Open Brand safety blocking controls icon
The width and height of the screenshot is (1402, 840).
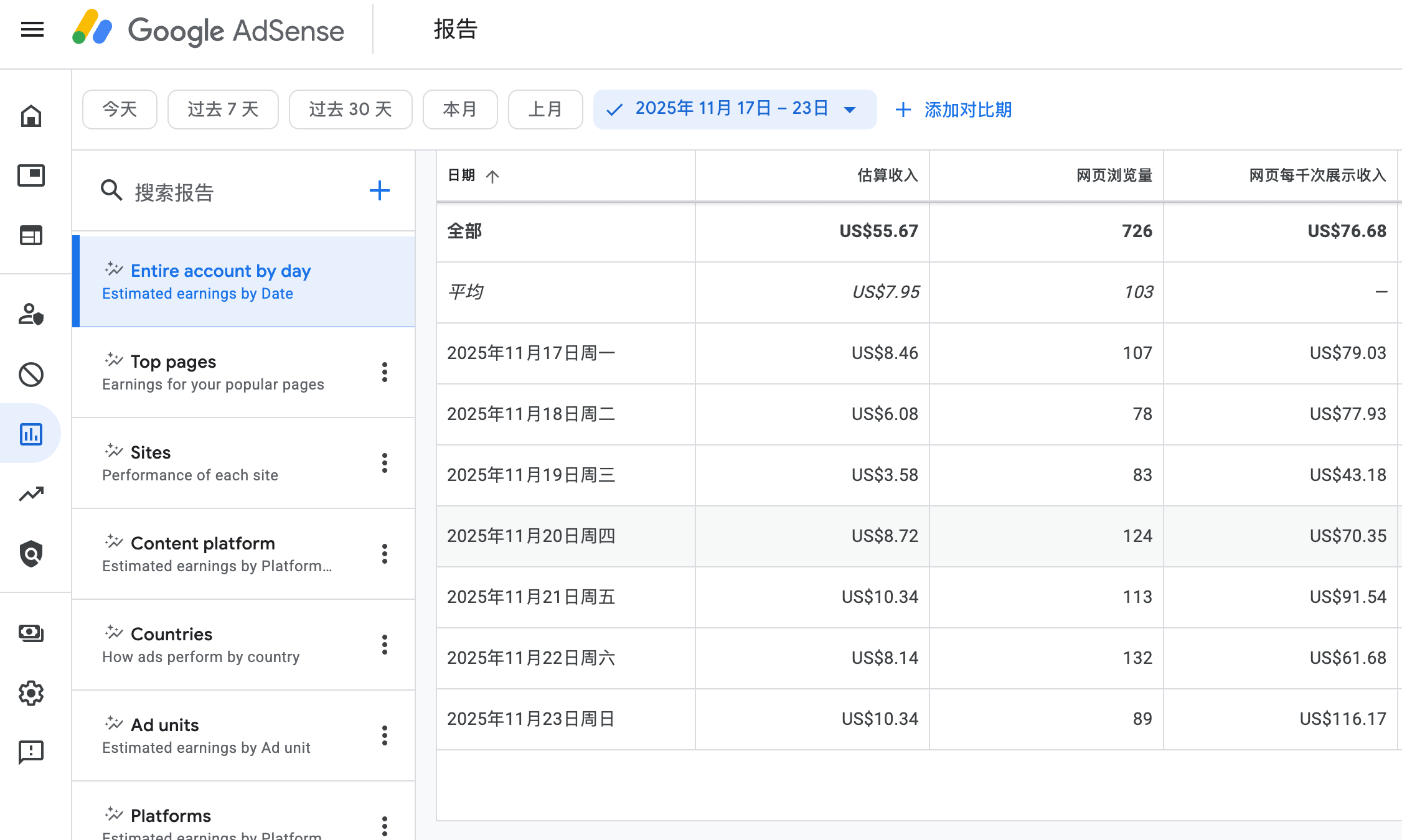coord(31,375)
